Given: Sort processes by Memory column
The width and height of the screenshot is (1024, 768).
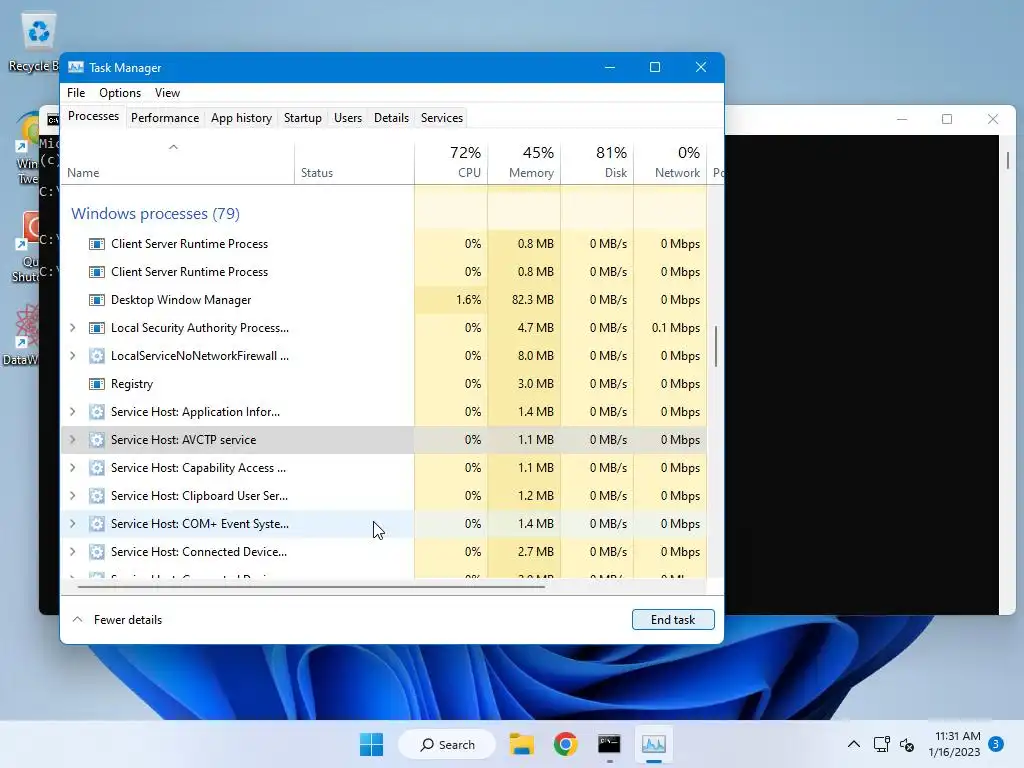Looking at the screenshot, I should 524,161.
